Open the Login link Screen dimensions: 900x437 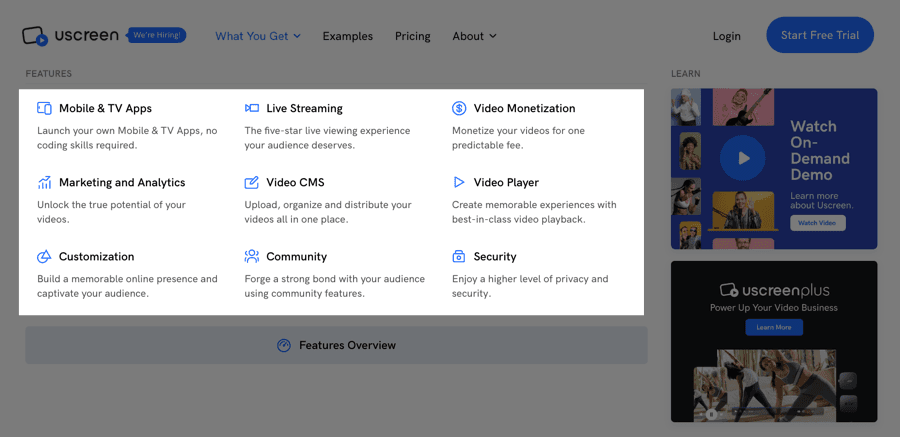(x=726, y=36)
